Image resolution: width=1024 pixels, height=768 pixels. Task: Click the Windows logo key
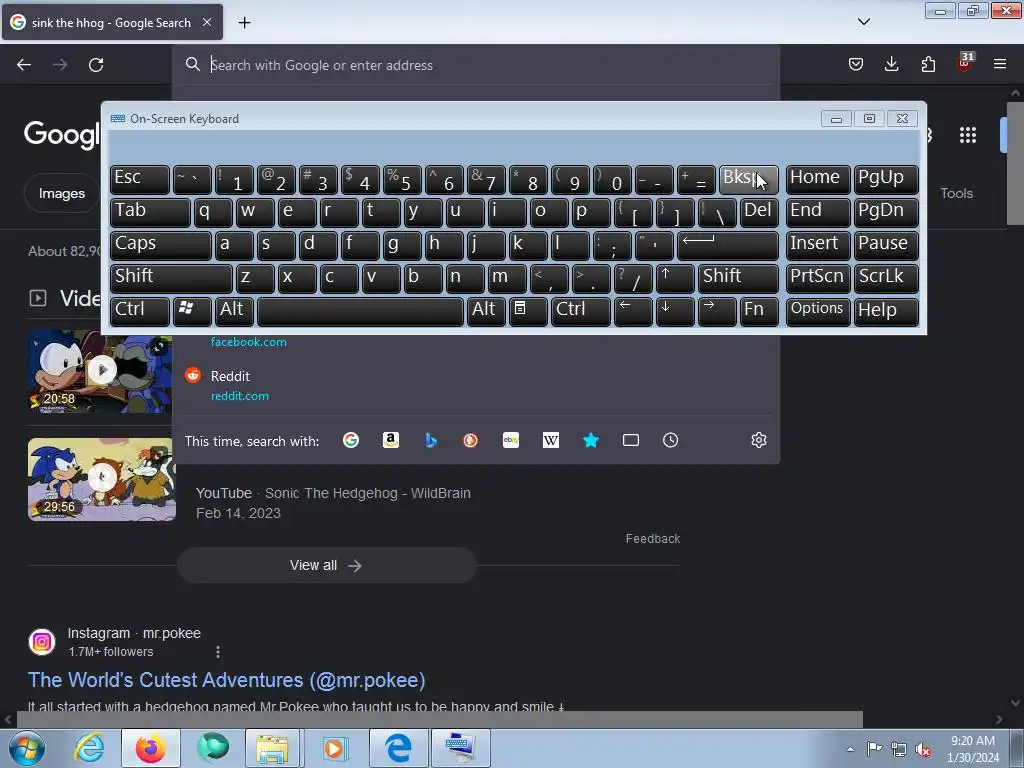(x=192, y=312)
